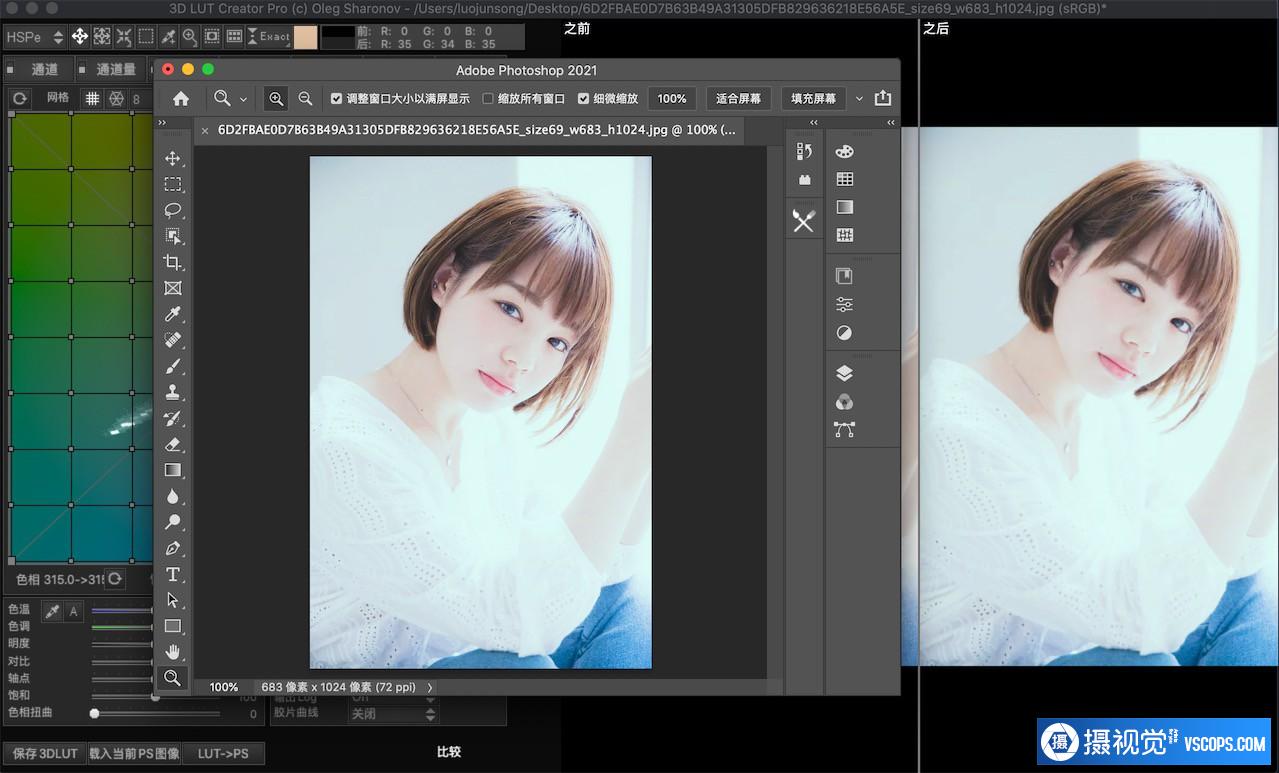
Task: Click the Photoshop Home icon
Action: (x=181, y=99)
